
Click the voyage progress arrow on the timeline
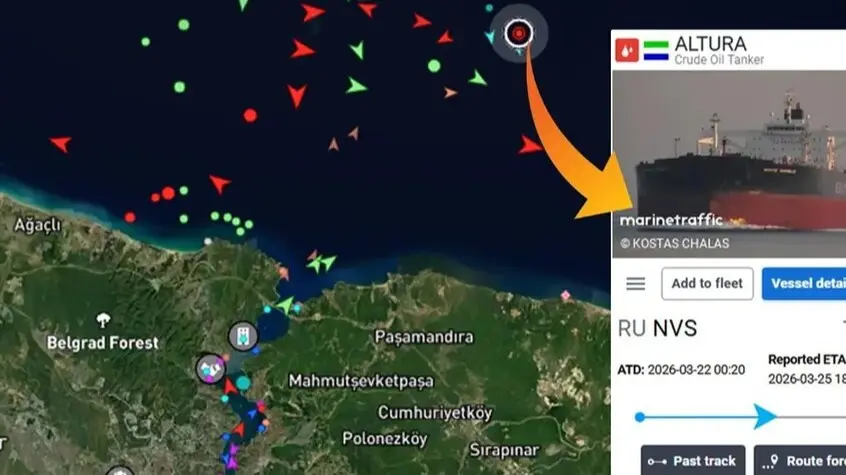[765, 416]
